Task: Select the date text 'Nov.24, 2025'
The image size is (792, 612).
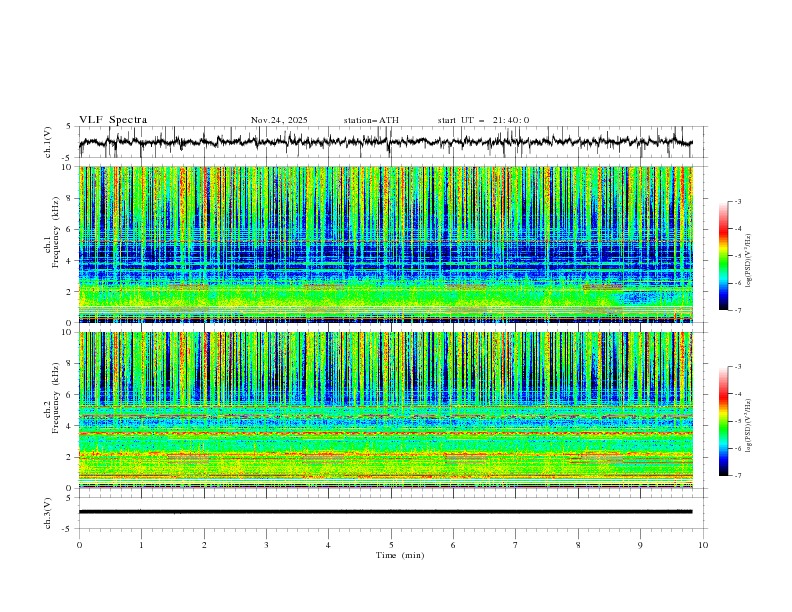Action: click(279, 120)
